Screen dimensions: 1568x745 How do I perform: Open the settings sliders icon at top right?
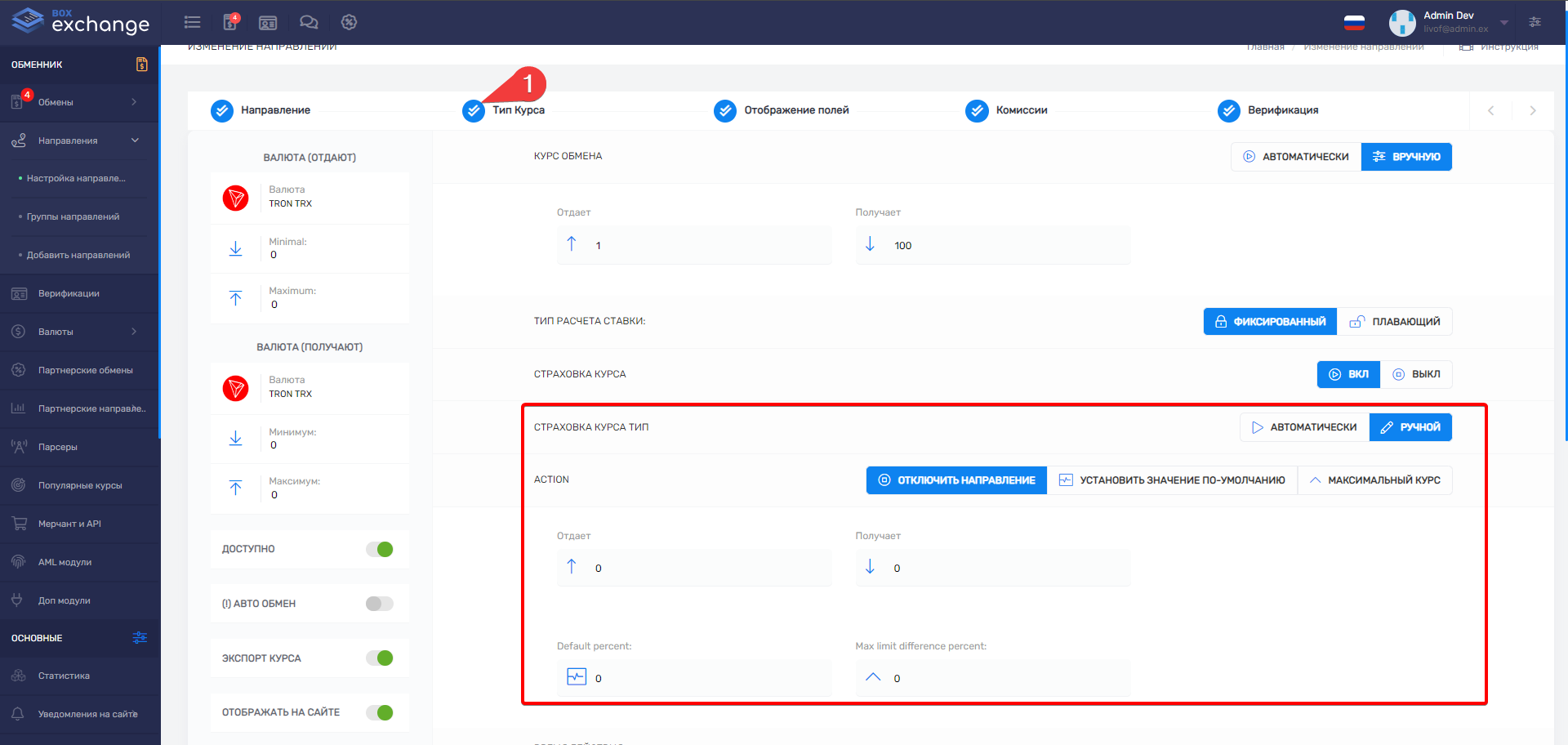1535,22
